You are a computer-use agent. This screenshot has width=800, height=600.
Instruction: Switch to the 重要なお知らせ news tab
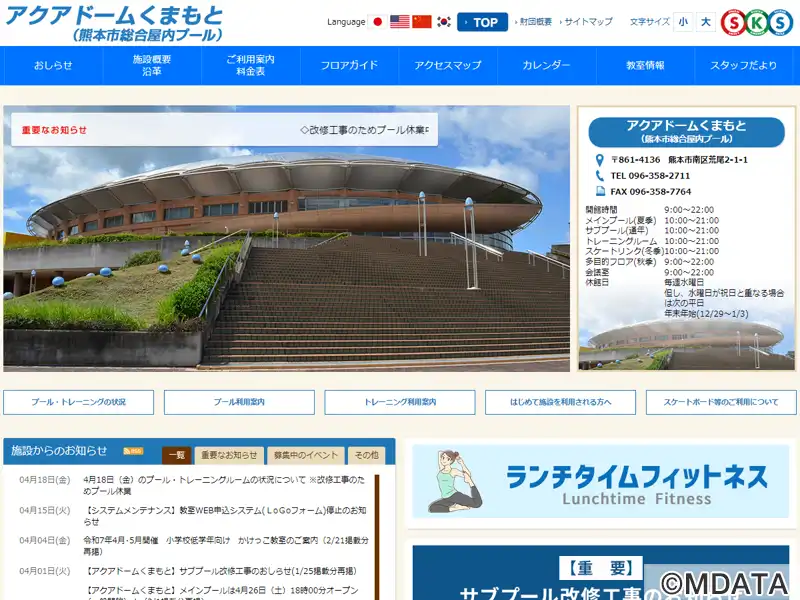(229, 455)
